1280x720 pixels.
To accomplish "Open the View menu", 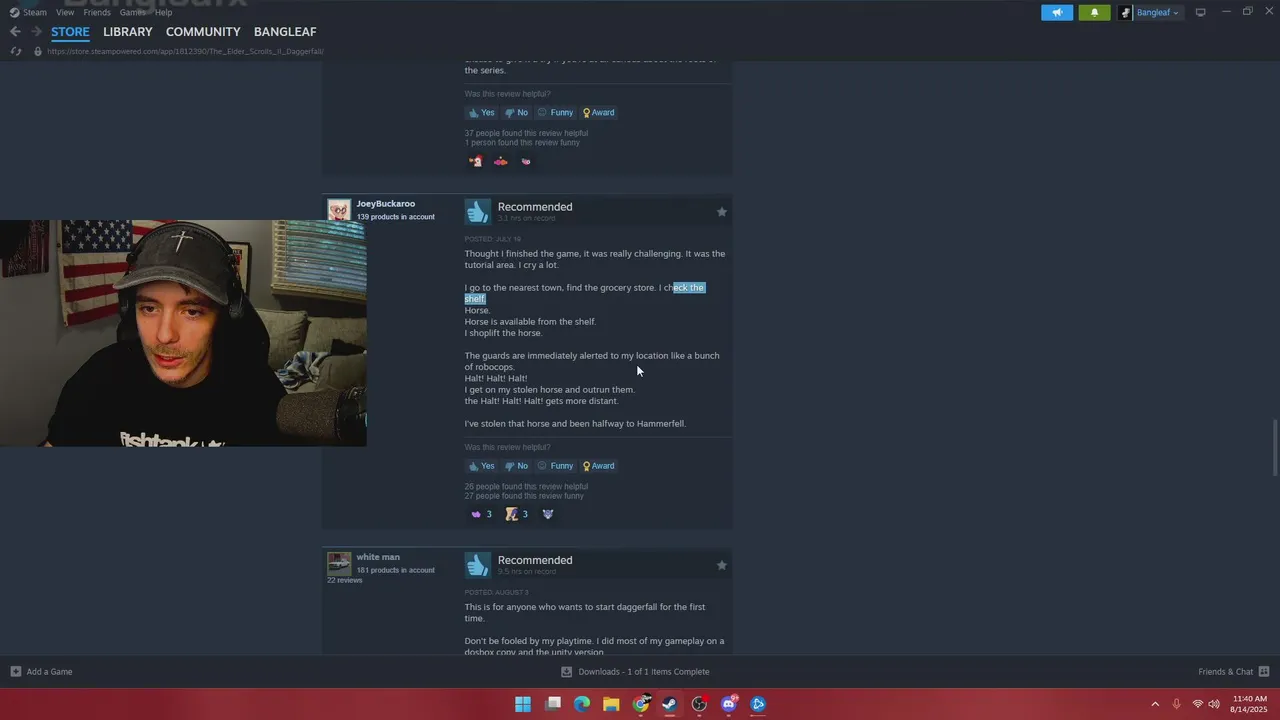I will coord(65,12).
